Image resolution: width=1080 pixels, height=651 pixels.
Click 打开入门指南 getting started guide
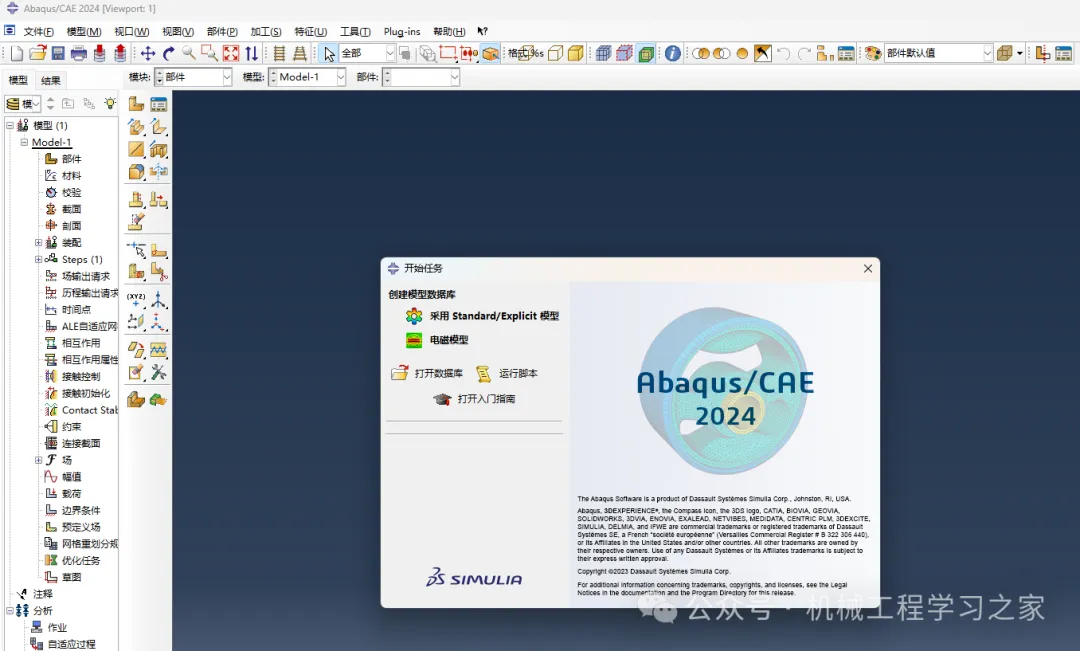pyautogui.click(x=474, y=399)
